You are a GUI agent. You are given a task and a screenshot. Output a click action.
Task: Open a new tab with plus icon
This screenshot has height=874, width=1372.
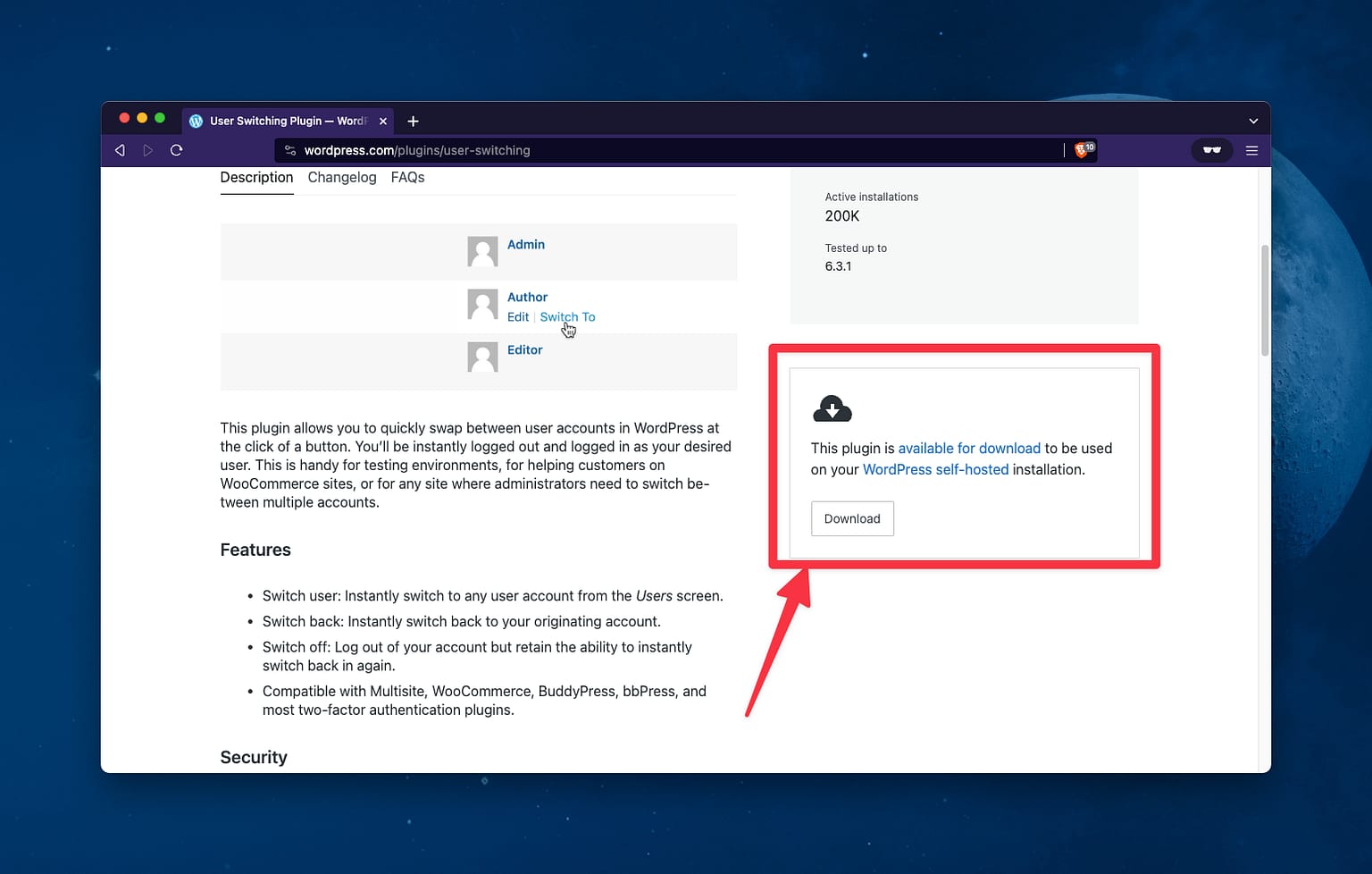click(413, 122)
